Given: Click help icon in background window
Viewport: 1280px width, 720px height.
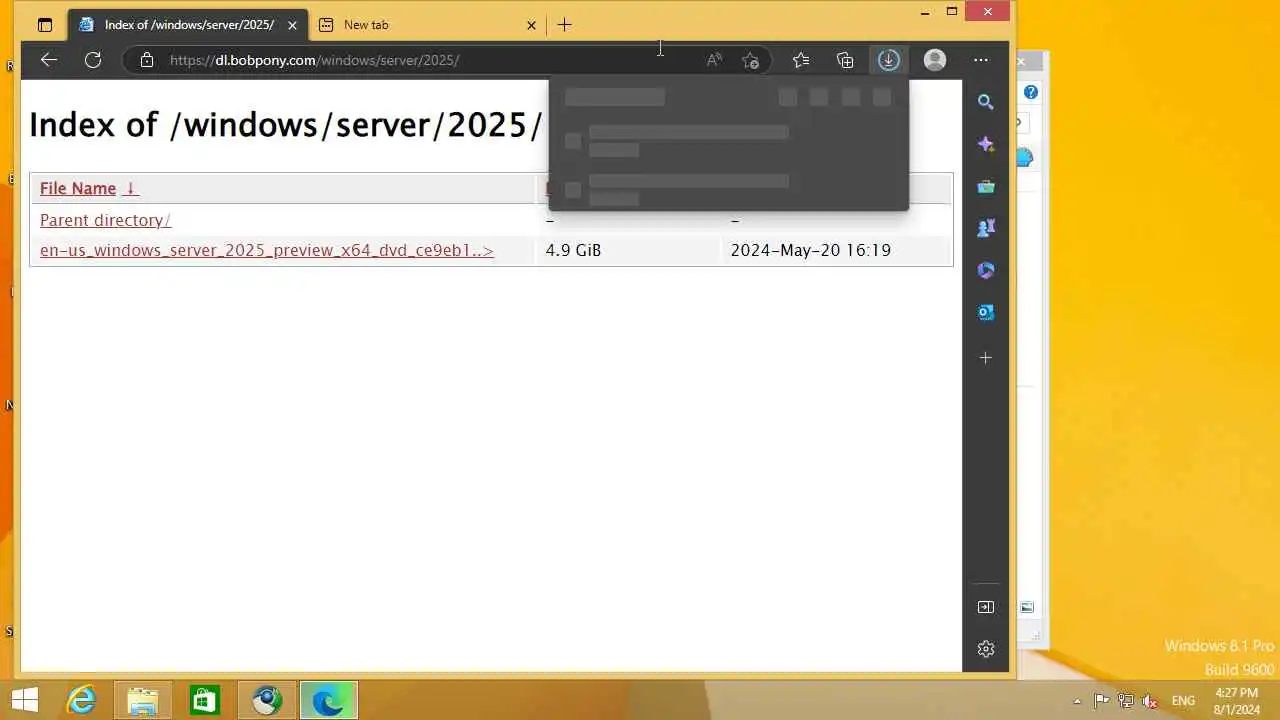Looking at the screenshot, I should (1031, 93).
